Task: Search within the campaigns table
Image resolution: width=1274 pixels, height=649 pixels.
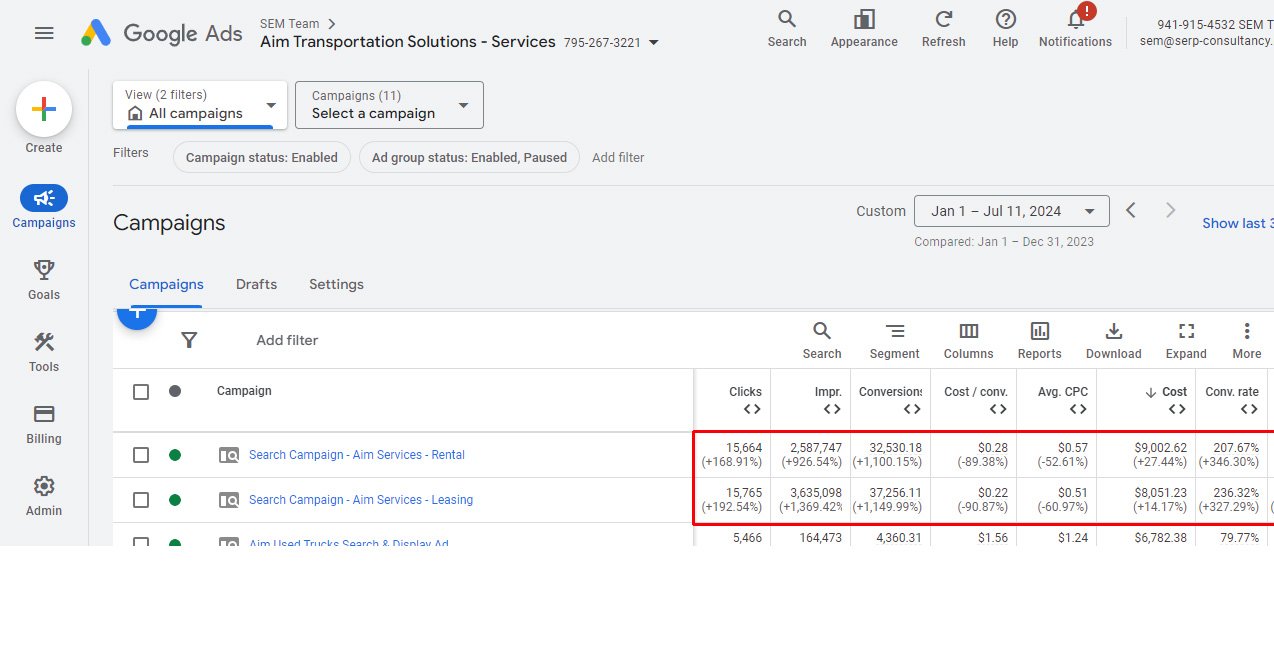Action: (x=822, y=340)
